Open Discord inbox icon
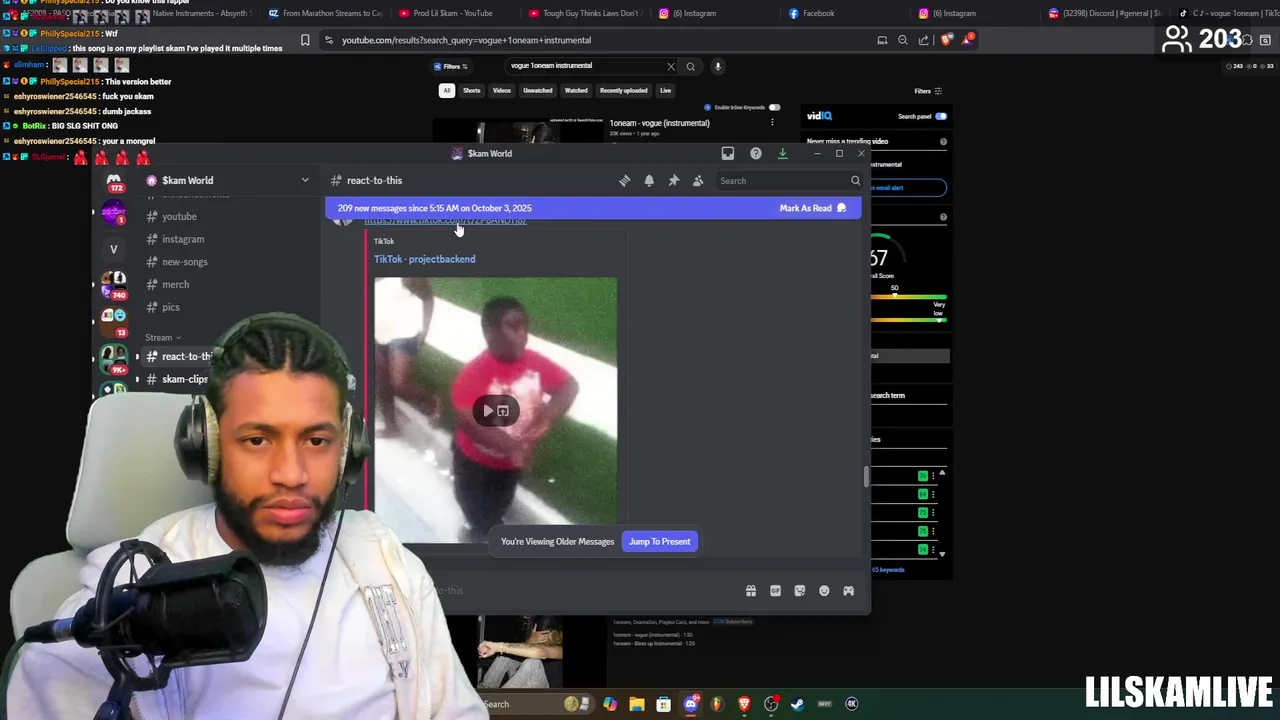1280x720 pixels. [728, 153]
